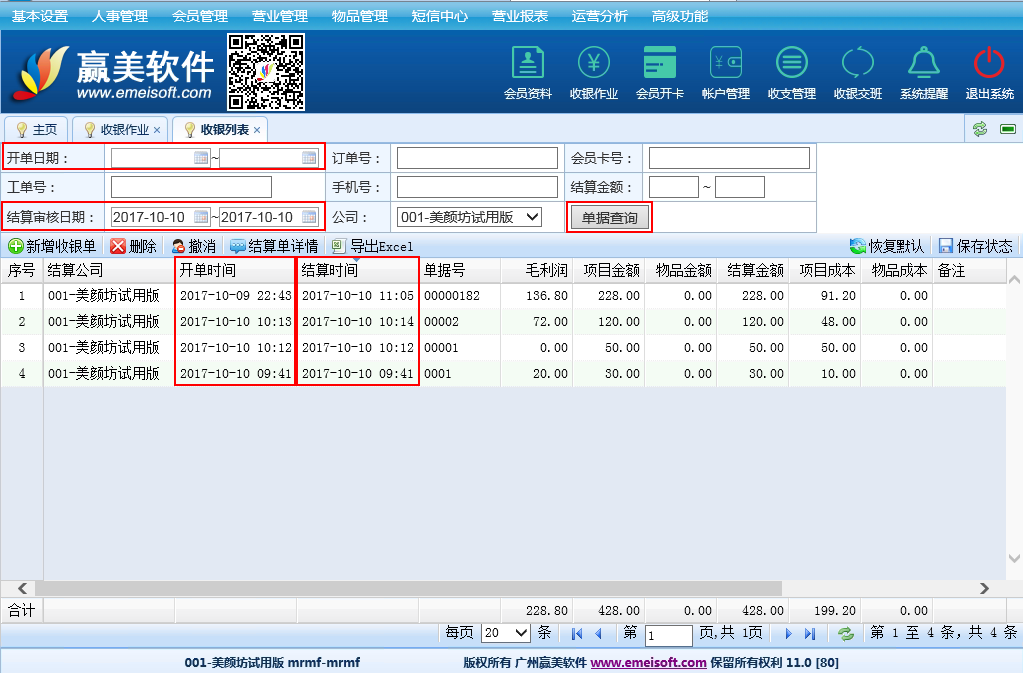Switch to the 主页 tab
The image size is (1023, 673).
(x=37, y=130)
